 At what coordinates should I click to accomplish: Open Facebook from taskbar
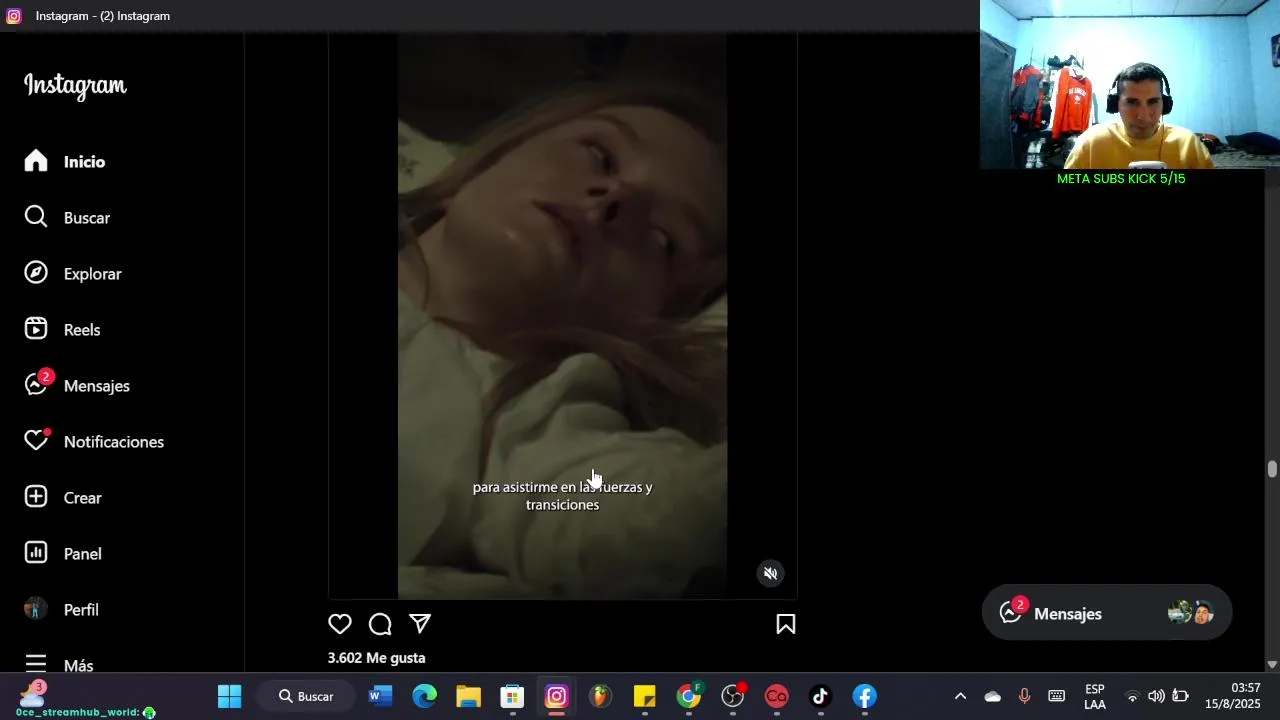[865, 696]
